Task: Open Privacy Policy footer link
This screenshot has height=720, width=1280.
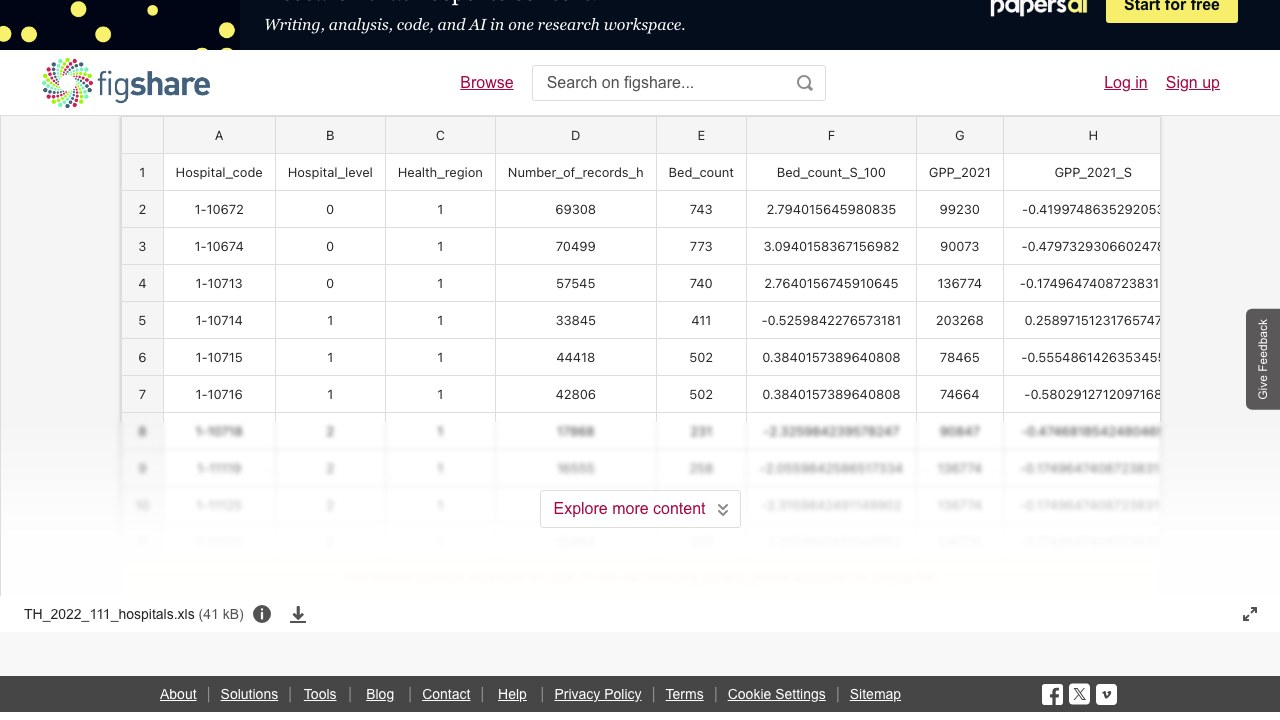Action: pyautogui.click(x=598, y=694)
